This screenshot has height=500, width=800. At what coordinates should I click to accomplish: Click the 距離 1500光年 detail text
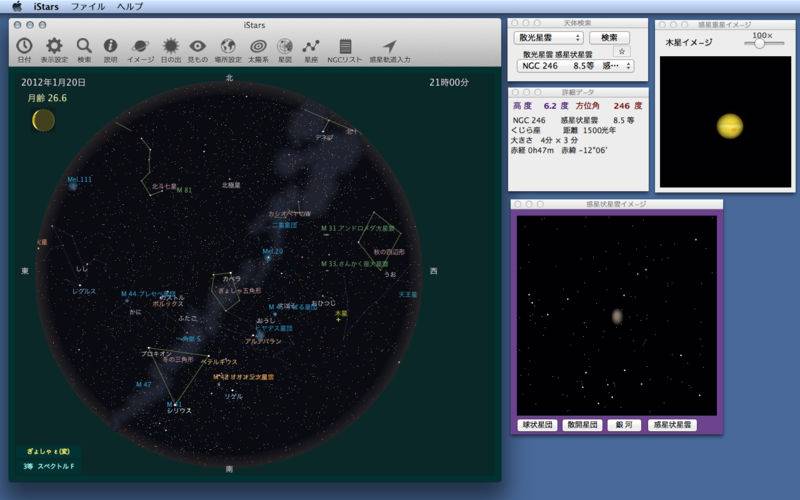pyautogui.click(x=590, y=130)
